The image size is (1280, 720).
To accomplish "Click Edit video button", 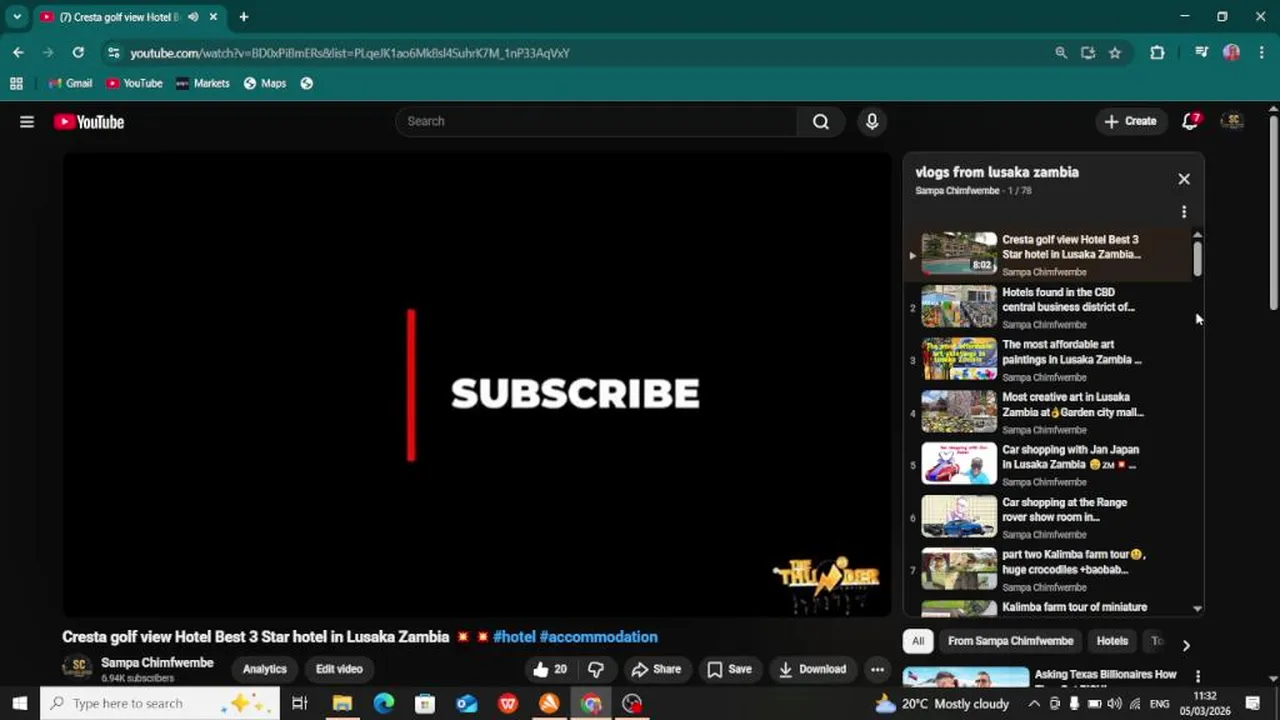I will (x=339, y=670).
